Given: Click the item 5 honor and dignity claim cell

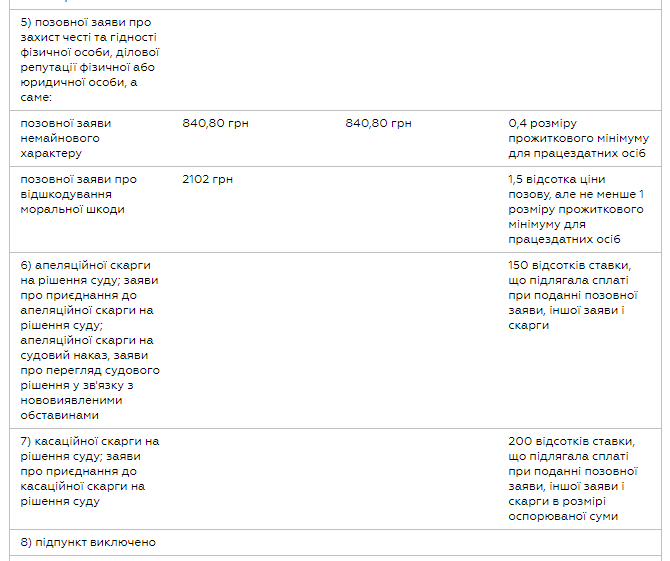Looking at the screenshot, I should point(88,59).
